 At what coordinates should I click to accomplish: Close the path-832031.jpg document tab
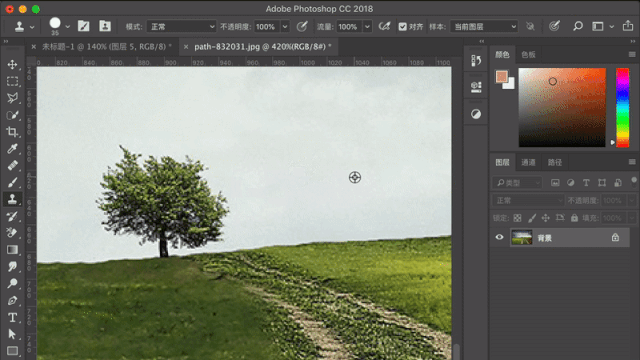[186, 47]
